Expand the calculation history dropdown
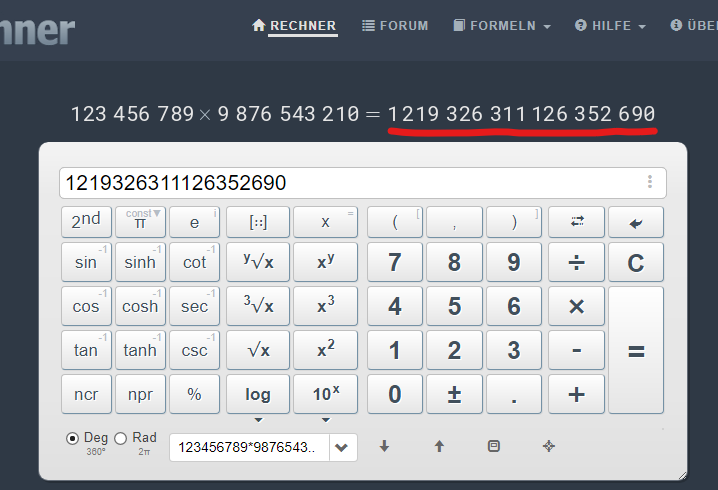This screenshot has height=490, width=718. [x=343, y=447]
